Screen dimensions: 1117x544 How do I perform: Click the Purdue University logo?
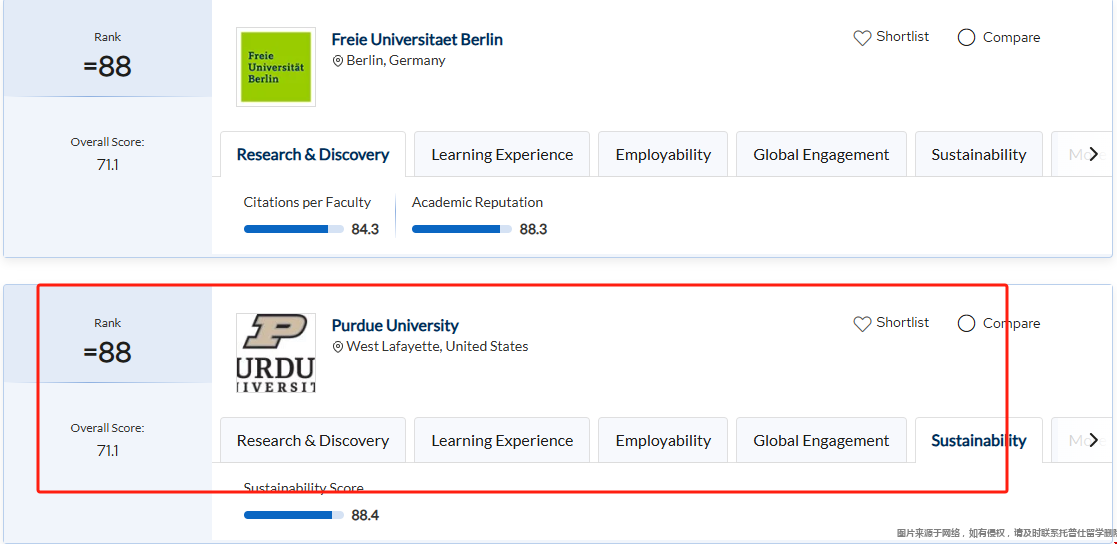click(x=275, y=353)
